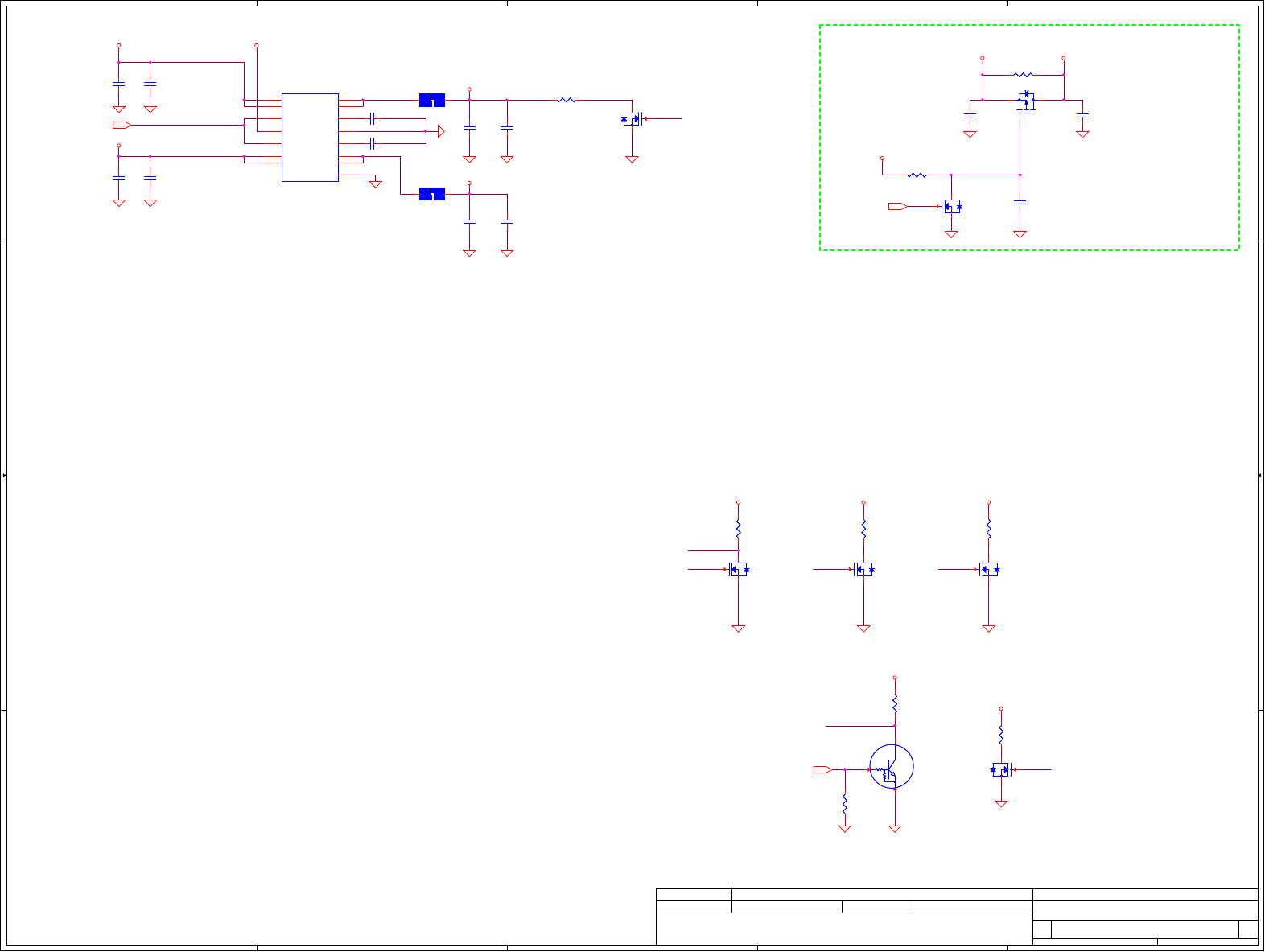Select the lower horizontal capacitor beside the IC
This screenshot has width=1265, height=952.
pyautogui.click(x=372, y=144)
